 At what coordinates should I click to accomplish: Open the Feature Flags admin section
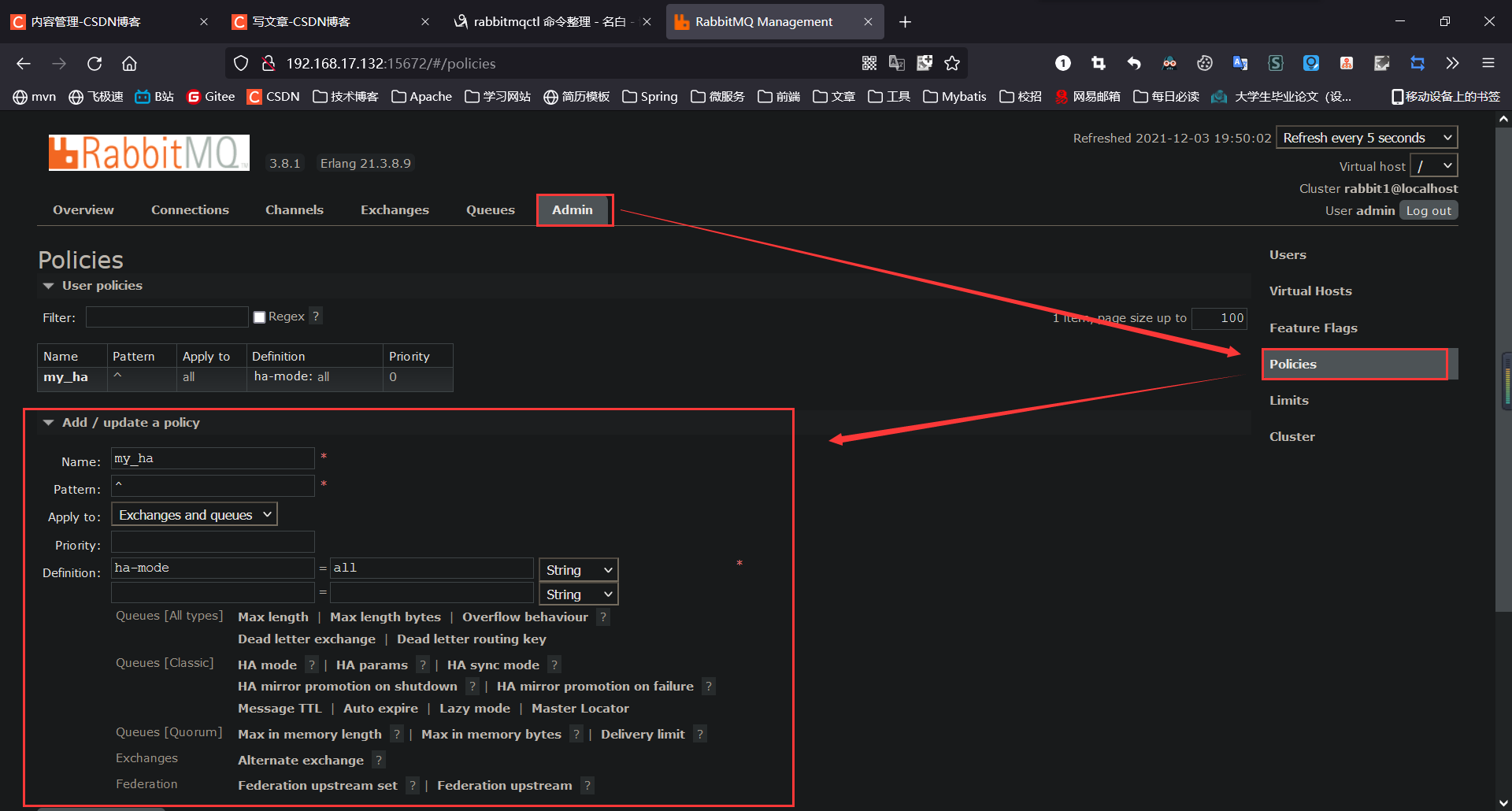point(1314,328)
